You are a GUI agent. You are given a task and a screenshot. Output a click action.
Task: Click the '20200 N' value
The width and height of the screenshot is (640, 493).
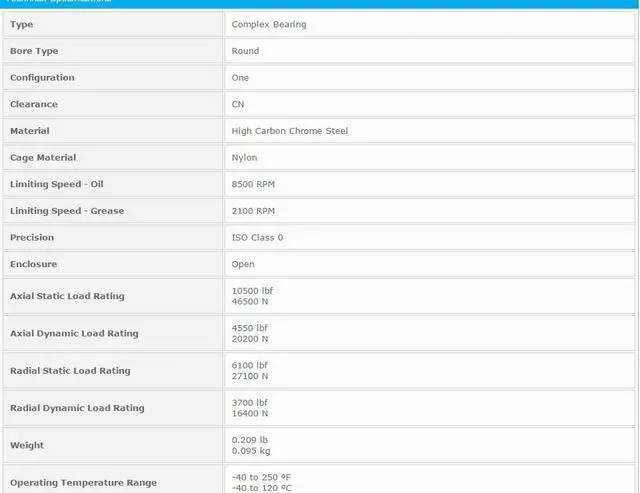click(249, 338)
